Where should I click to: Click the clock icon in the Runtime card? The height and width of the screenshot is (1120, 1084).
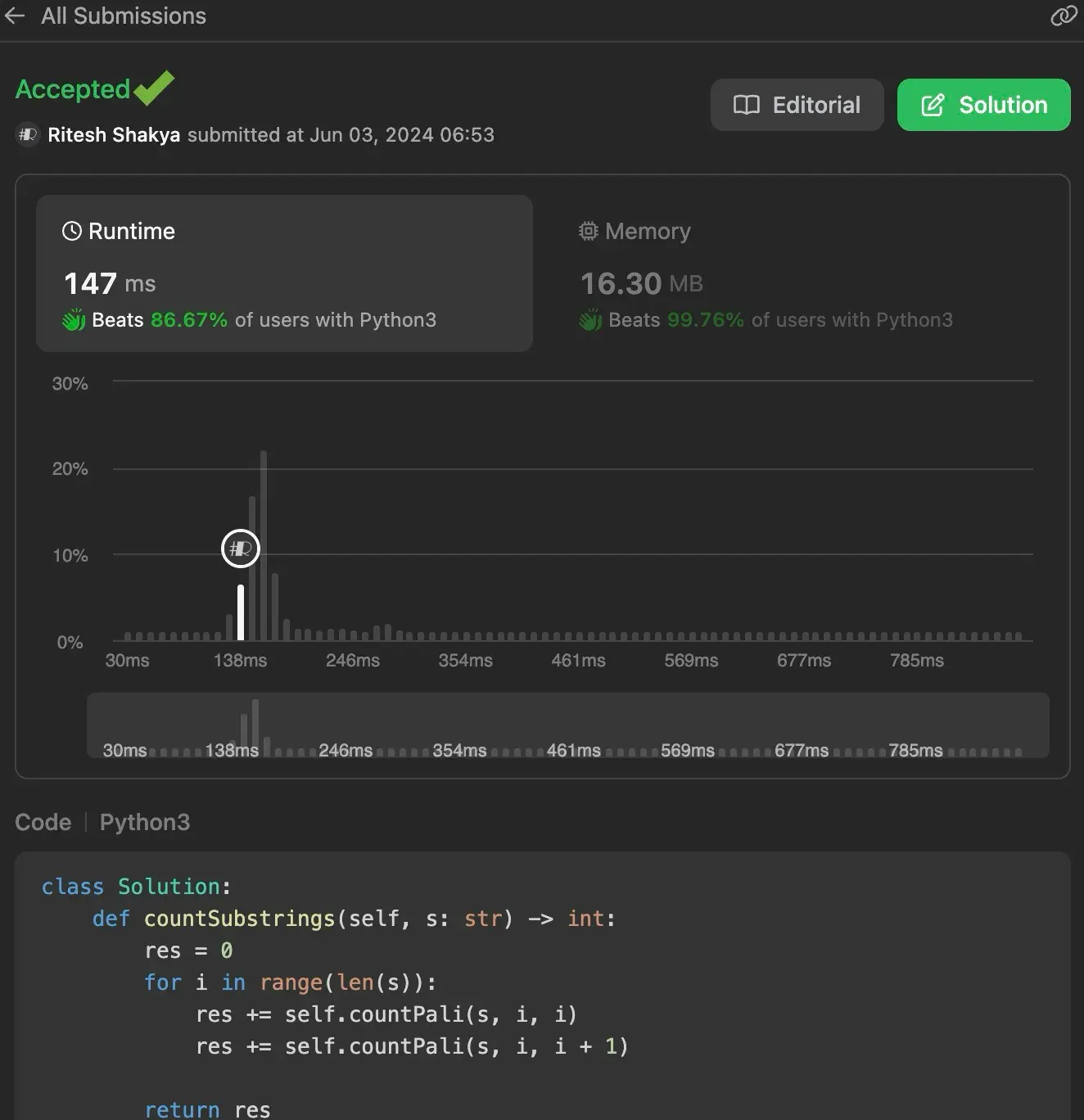point(72,231)
